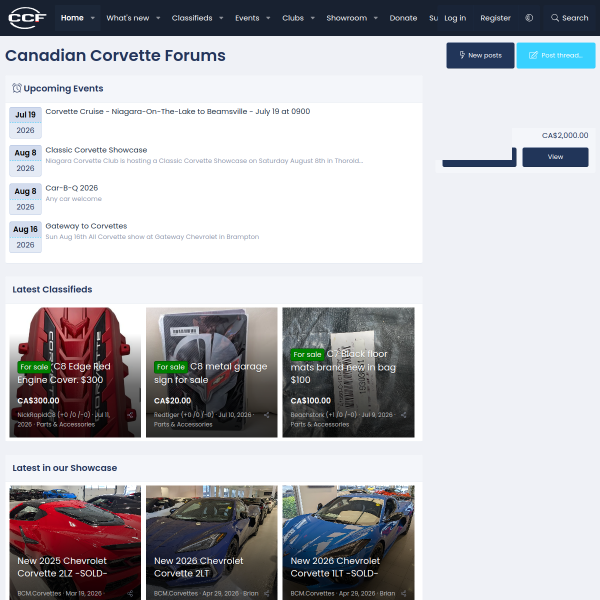Screen dimensions: 600x600
Task: Open the Classic Corvette Showcase event
Action: [96, 150]
